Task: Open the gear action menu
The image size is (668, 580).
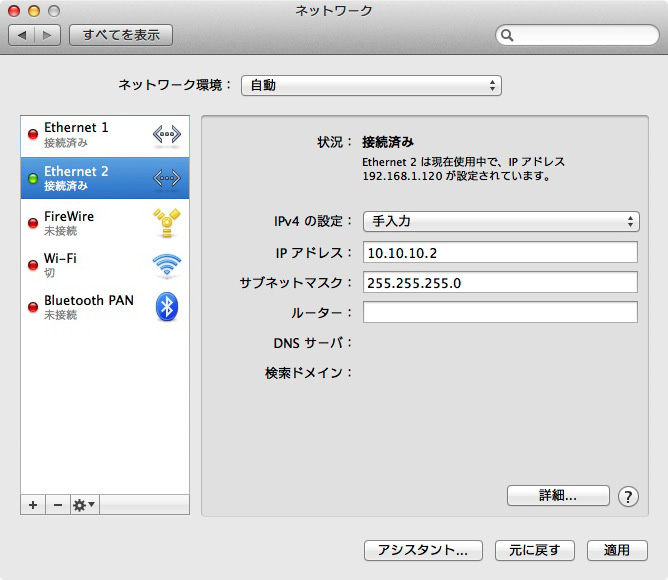Action: point(84,505)
